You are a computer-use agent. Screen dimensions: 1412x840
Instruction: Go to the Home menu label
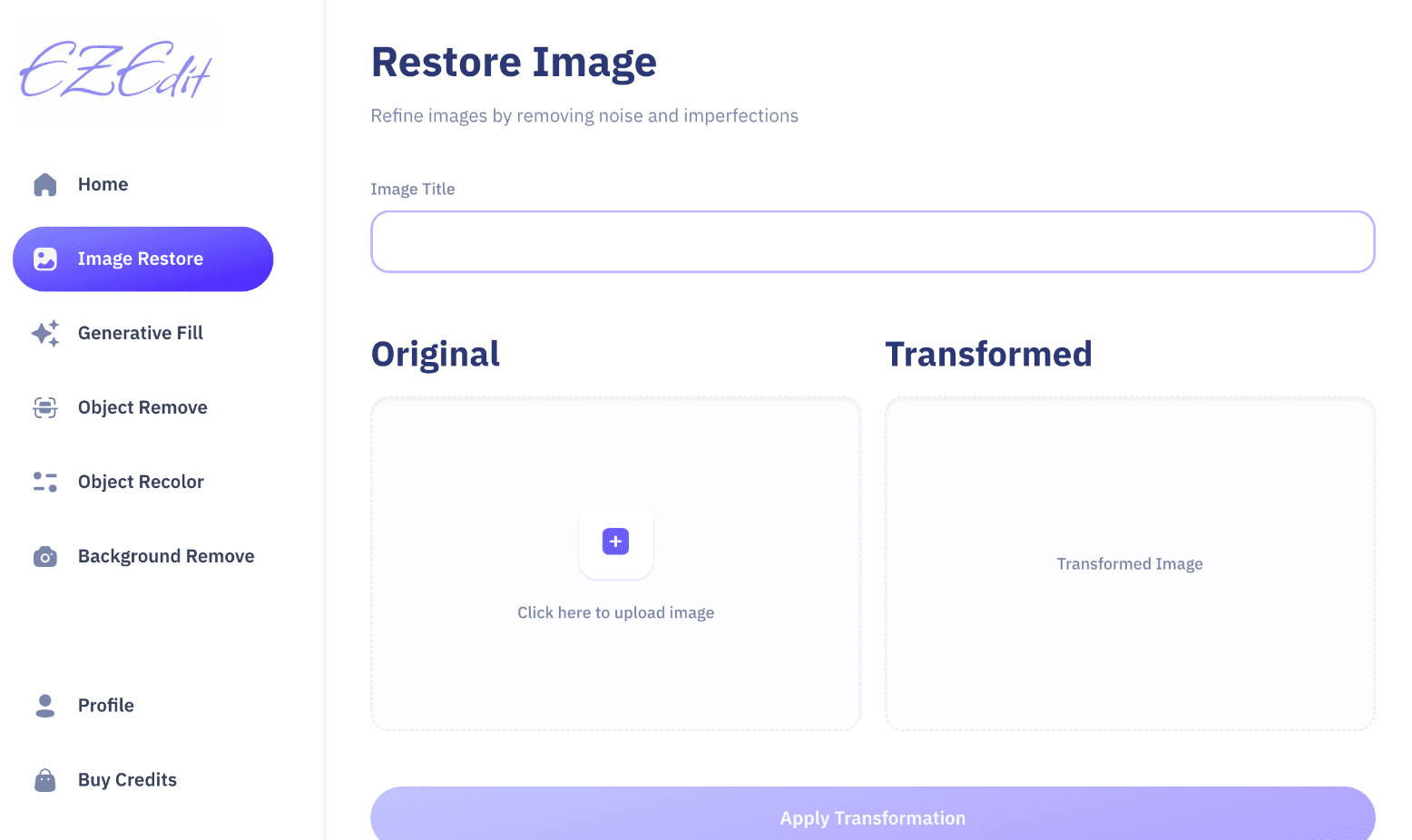(x=103, y=185)
